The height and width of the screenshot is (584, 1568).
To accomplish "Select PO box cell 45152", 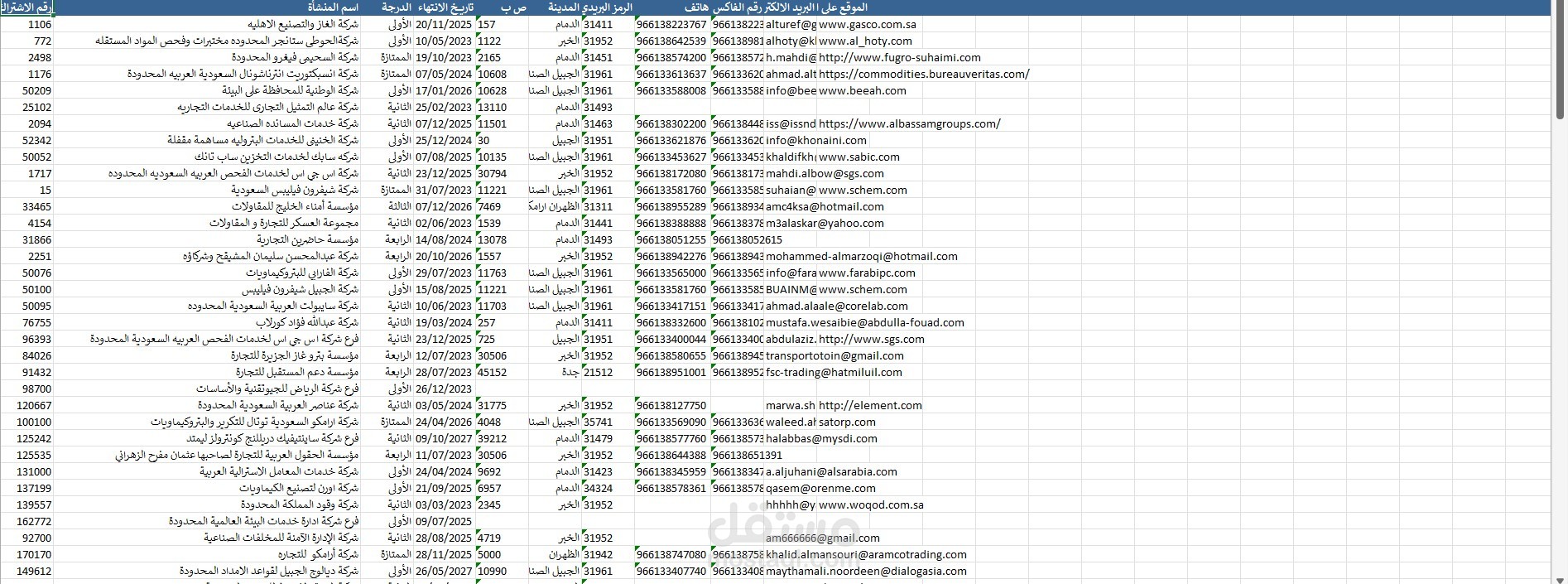I will (503, 372).
